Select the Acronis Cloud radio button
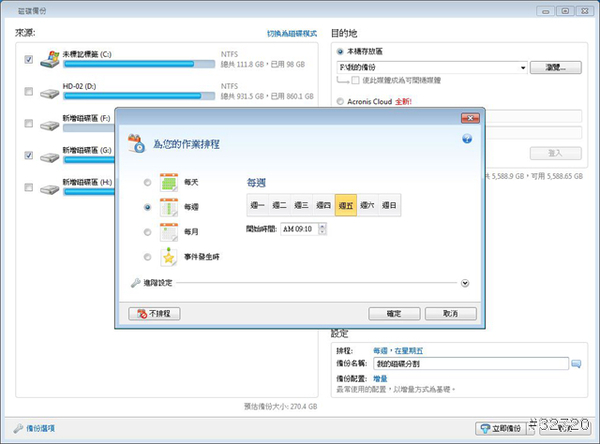The image size is (600, 444). pos(340,101)
